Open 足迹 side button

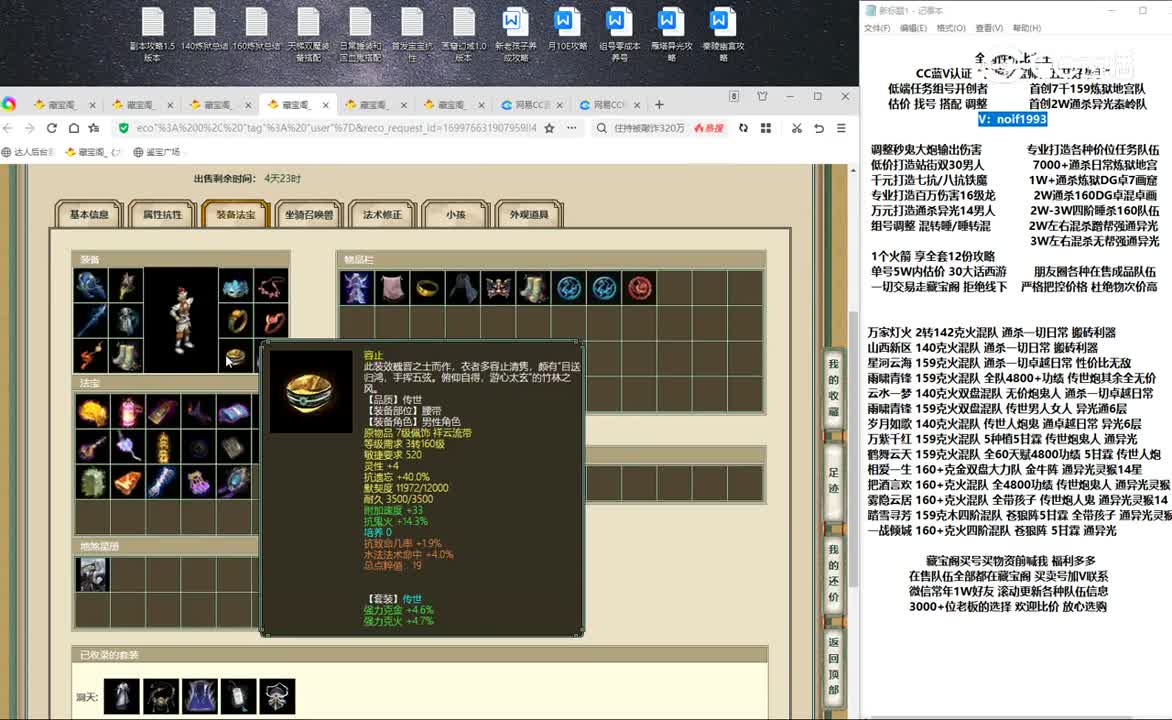(833, 481)
